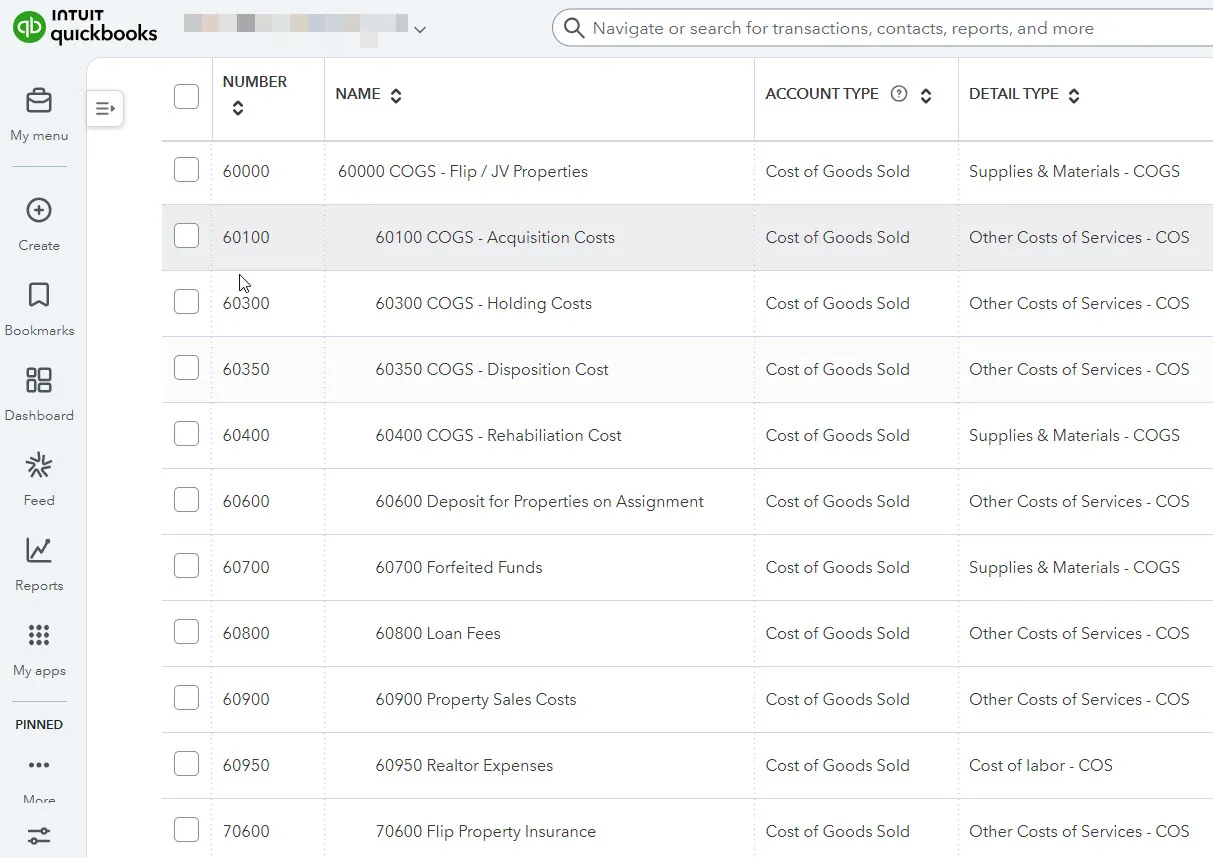Select the 60950 Realtor Expenses checkbox

[x=187, y=765]
